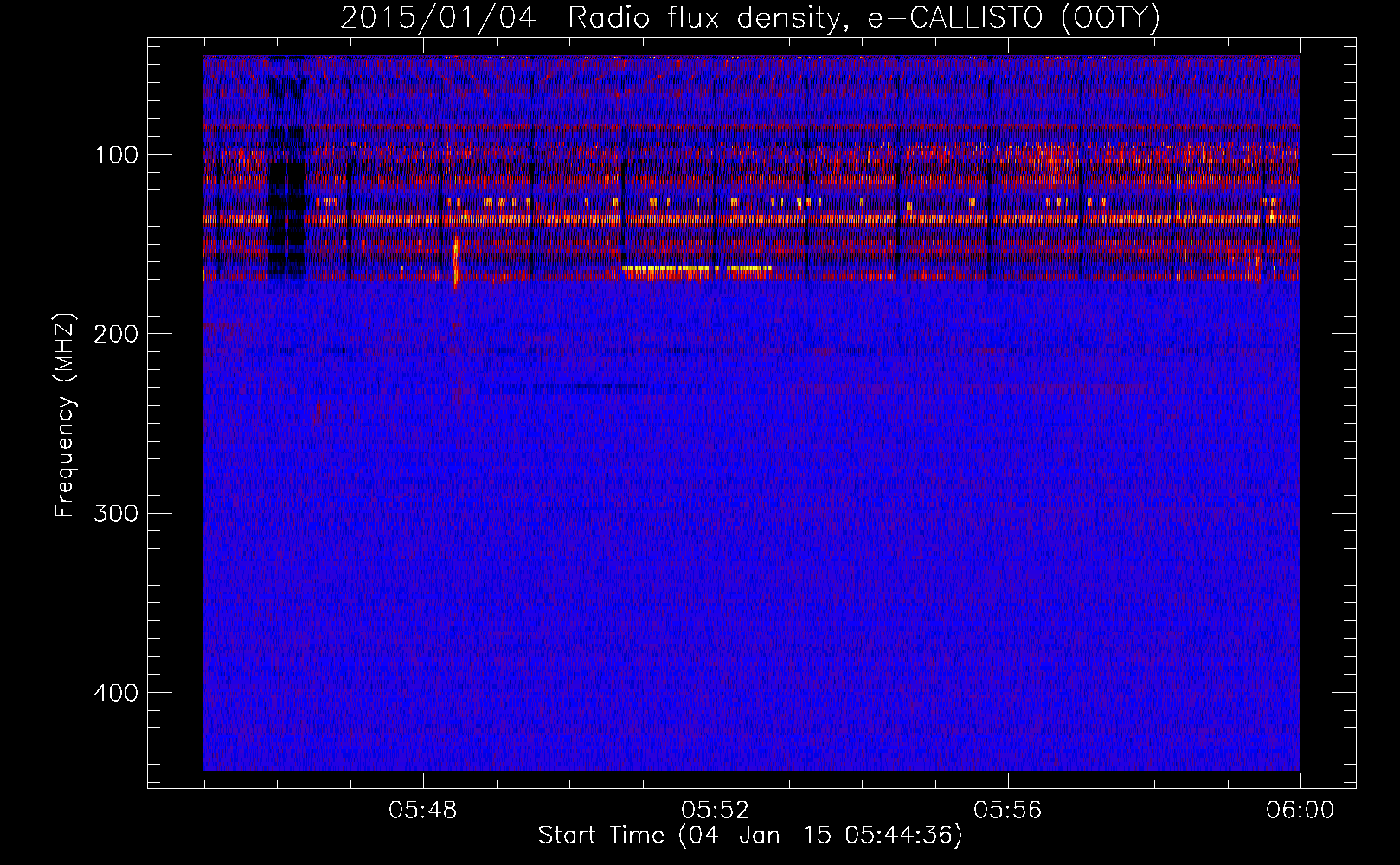The height and width of the screenshot is (865, 1400).
Task: Click the plot title 'Radio flux density, e-CALLISTO (OOTY)'
Action: [864, 17]
